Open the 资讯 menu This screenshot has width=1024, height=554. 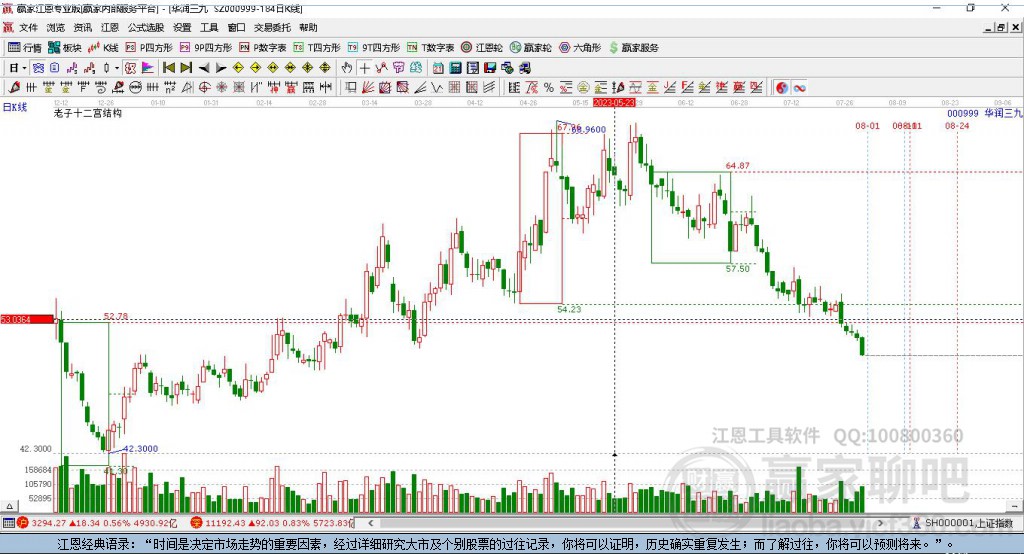82,27
